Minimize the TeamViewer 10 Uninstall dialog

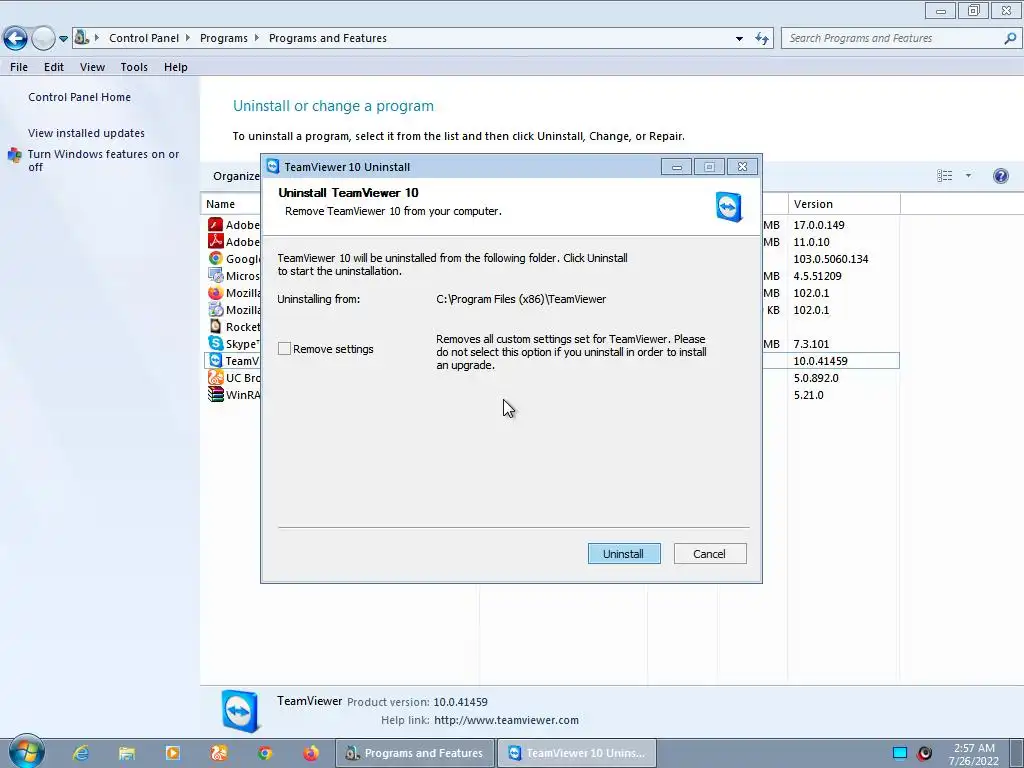(677, 167)
